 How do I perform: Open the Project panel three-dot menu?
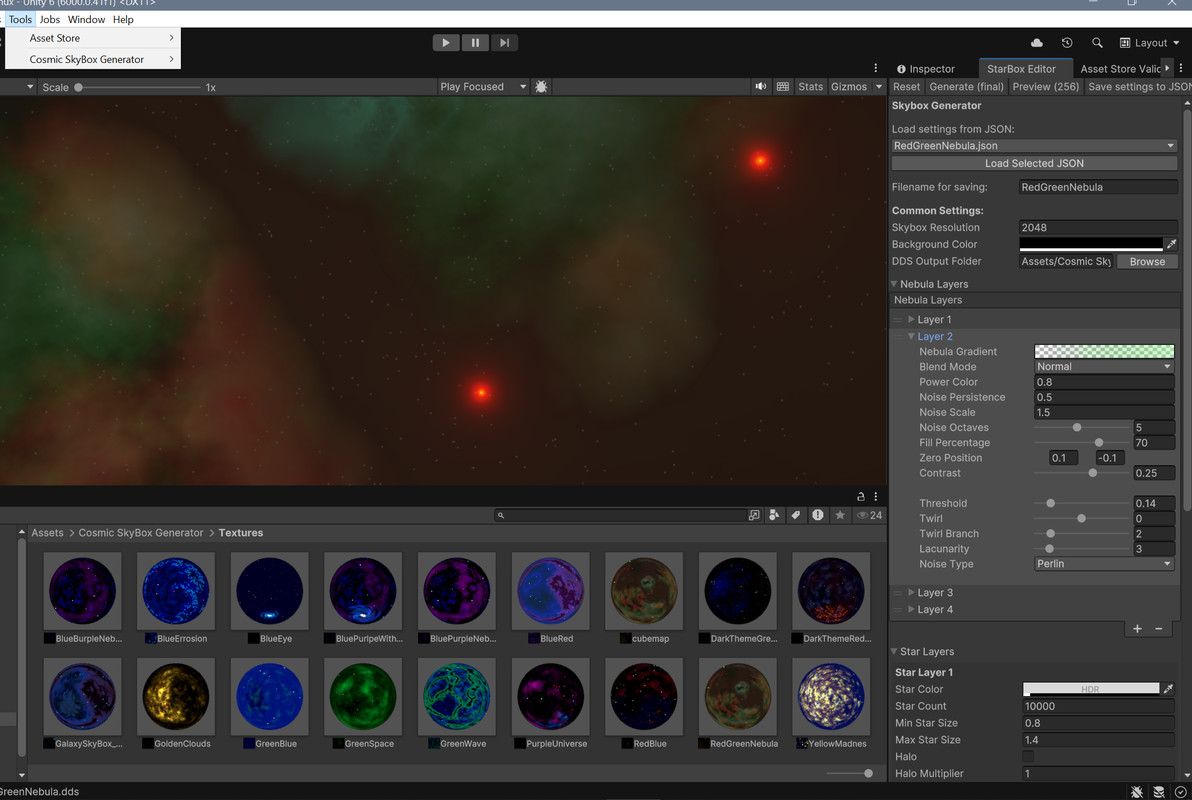point(876,496)
